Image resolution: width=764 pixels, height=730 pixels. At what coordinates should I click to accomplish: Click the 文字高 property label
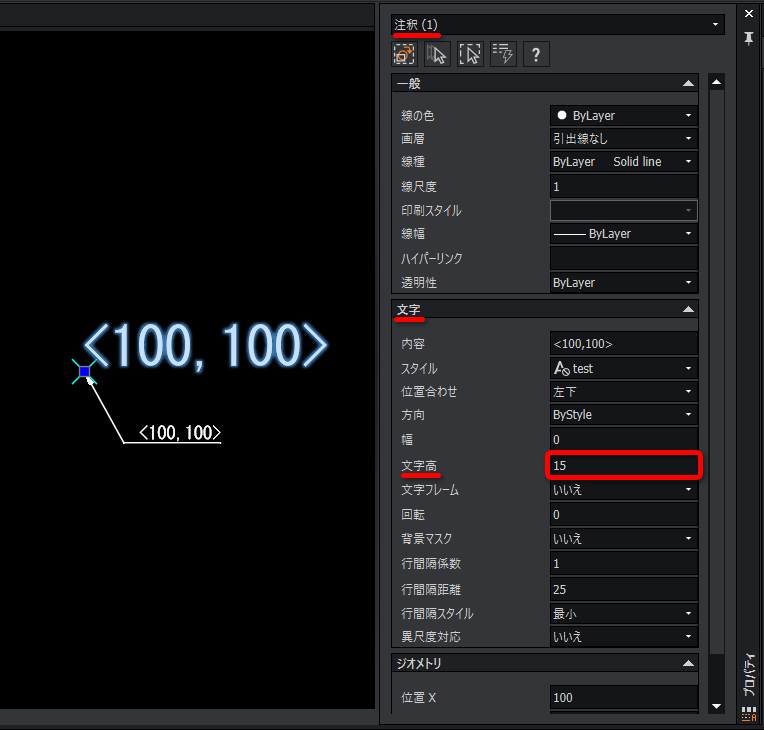[419, 466]
